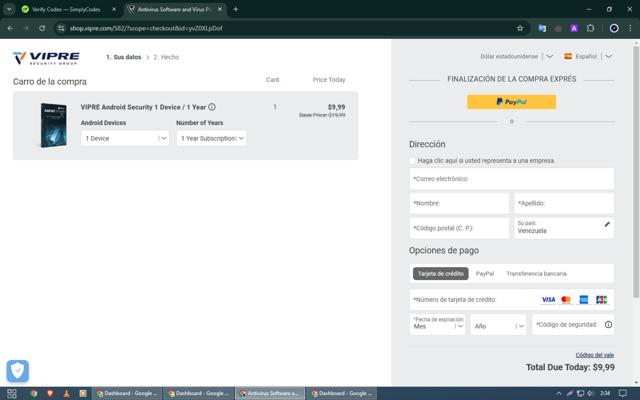The image size is (640, 400).
Task: Click the VIPRE Security Group logo
Action: (46, 58)
